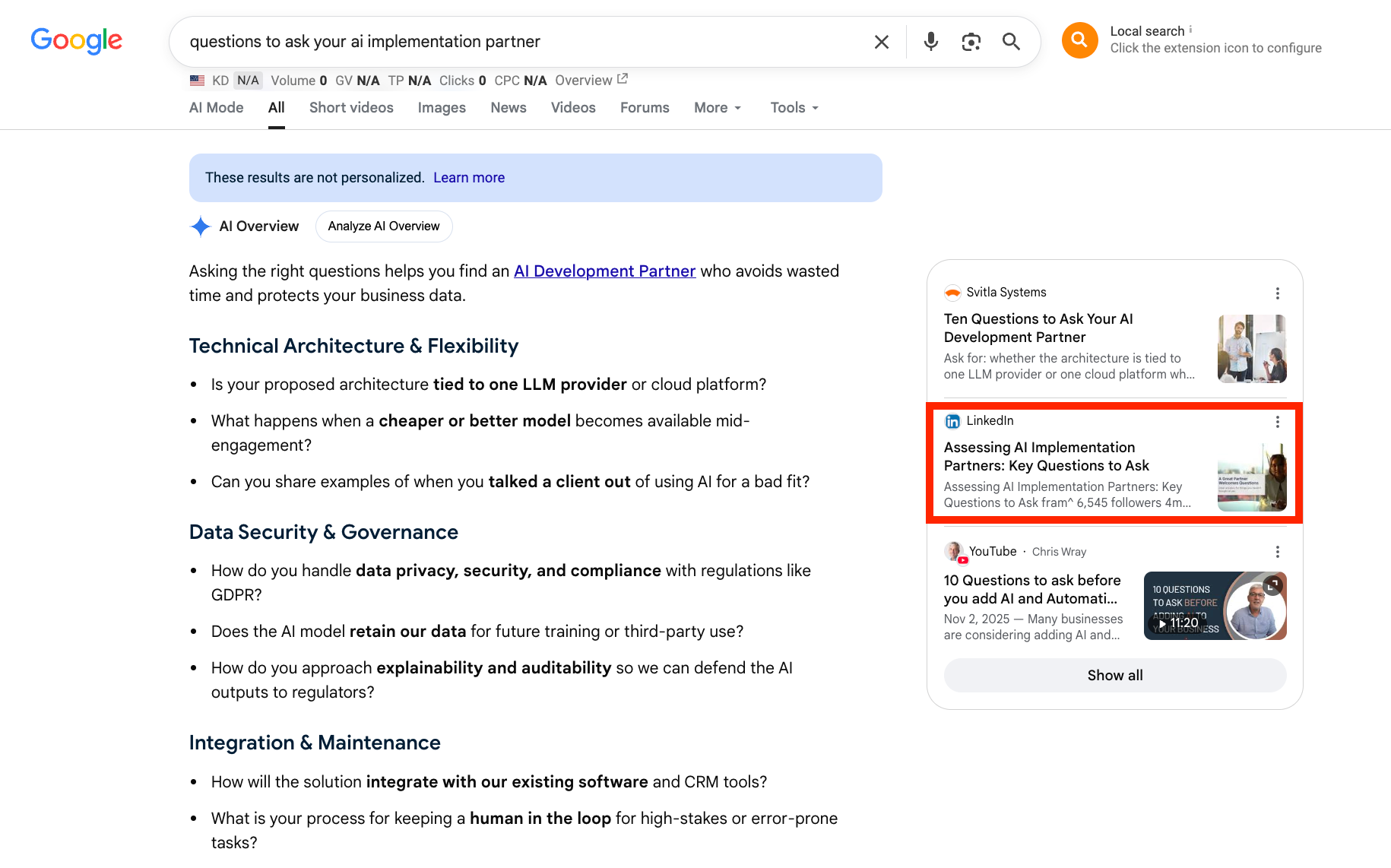The image size is (1391, 868).
Task: Open options menu for Svitla Systems result
Action: [1278, 293]
